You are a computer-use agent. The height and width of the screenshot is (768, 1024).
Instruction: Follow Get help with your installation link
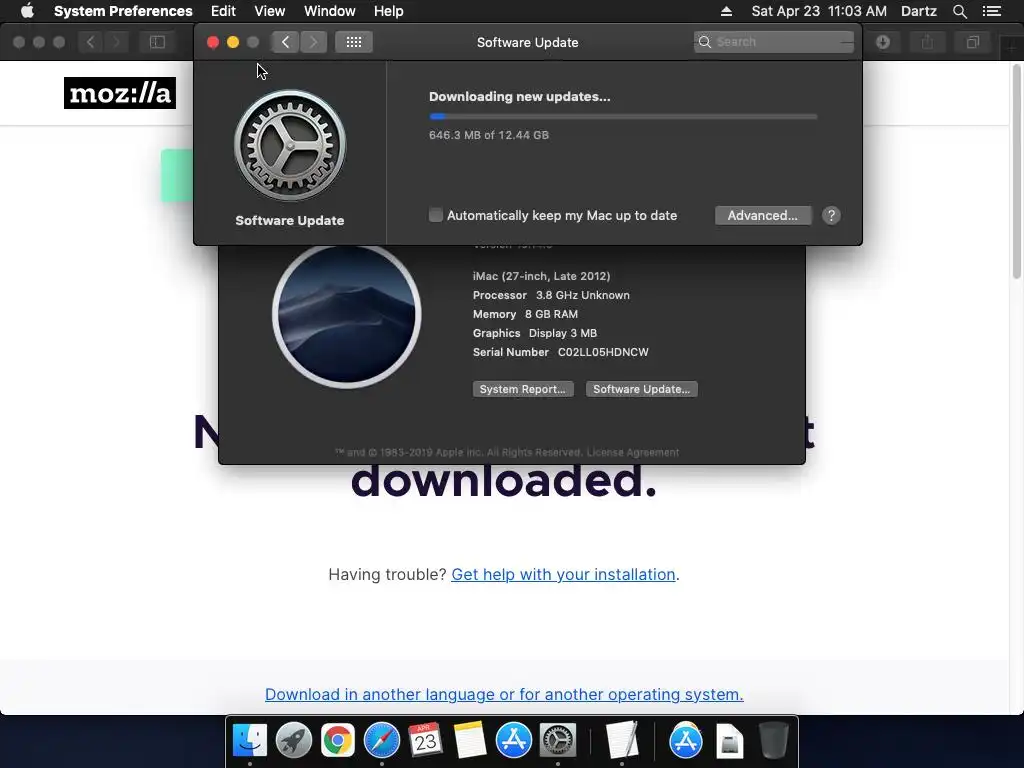pyautogui.click(x=563, y=574)
